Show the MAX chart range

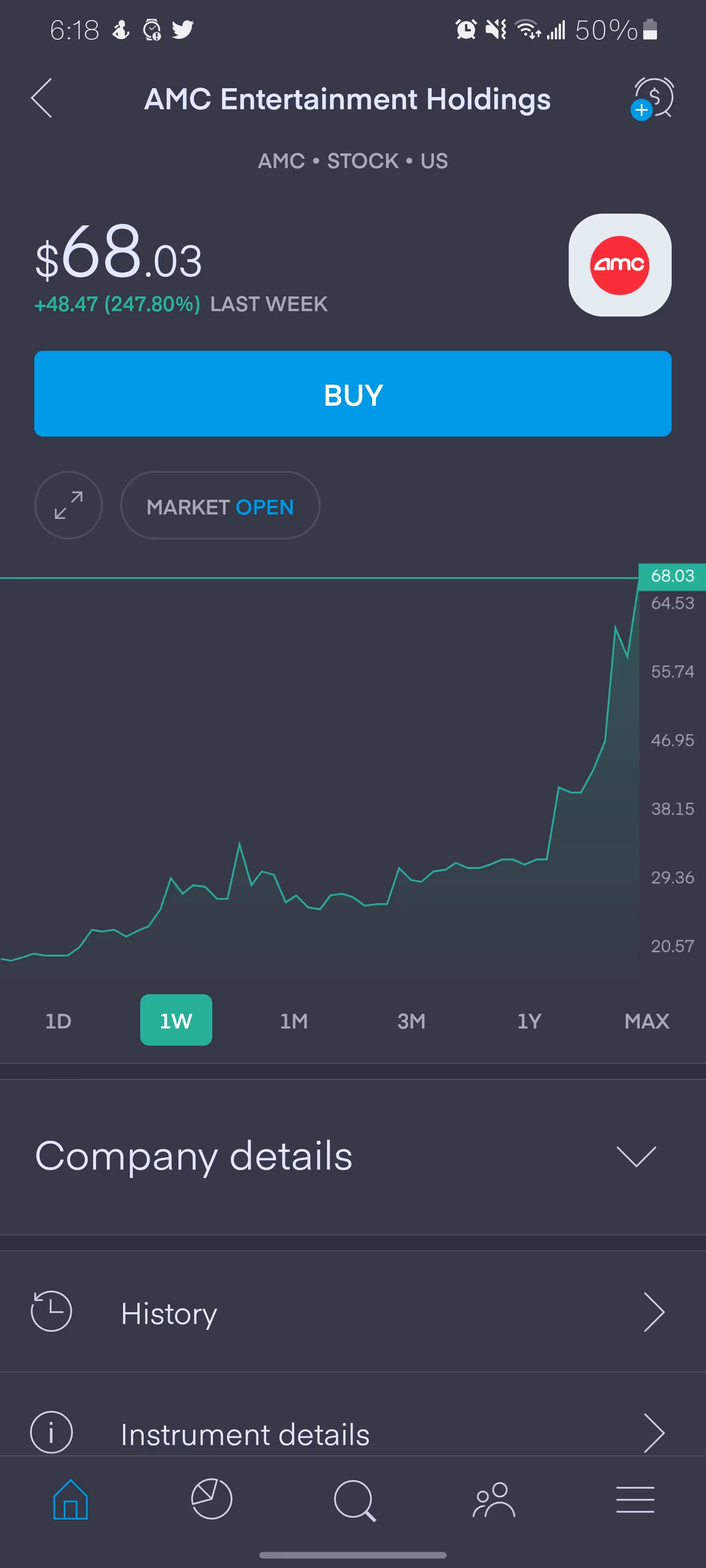point(646,1021)
